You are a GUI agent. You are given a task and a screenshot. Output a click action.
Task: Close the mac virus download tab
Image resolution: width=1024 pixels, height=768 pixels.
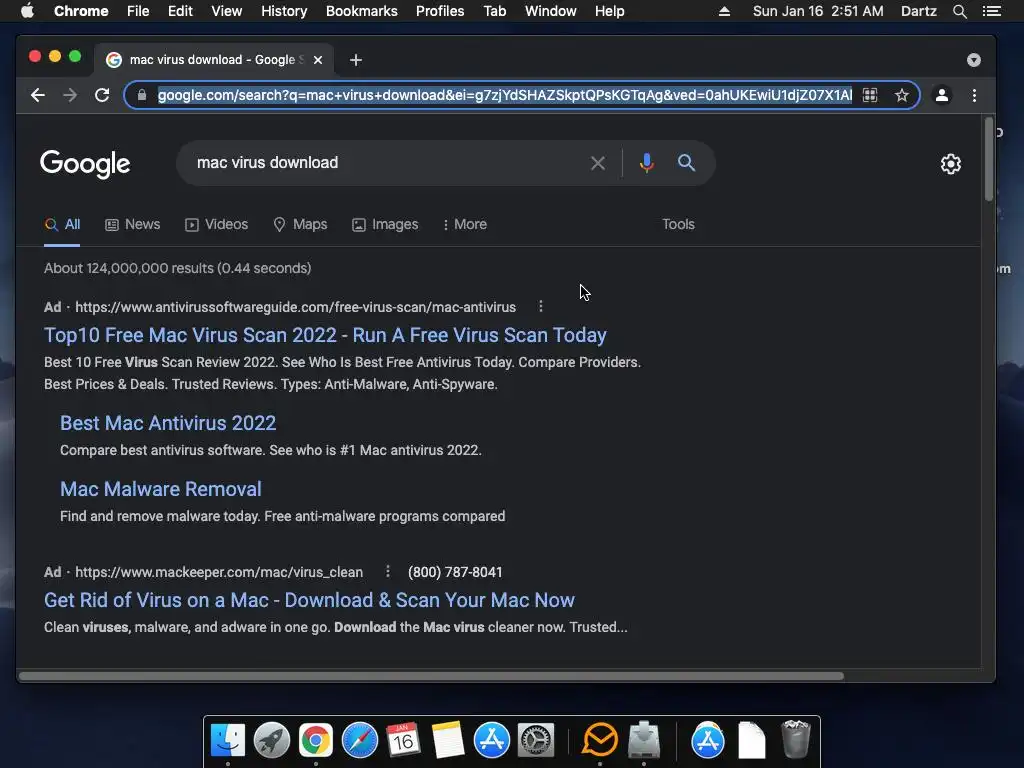click(x=318, y=60)
